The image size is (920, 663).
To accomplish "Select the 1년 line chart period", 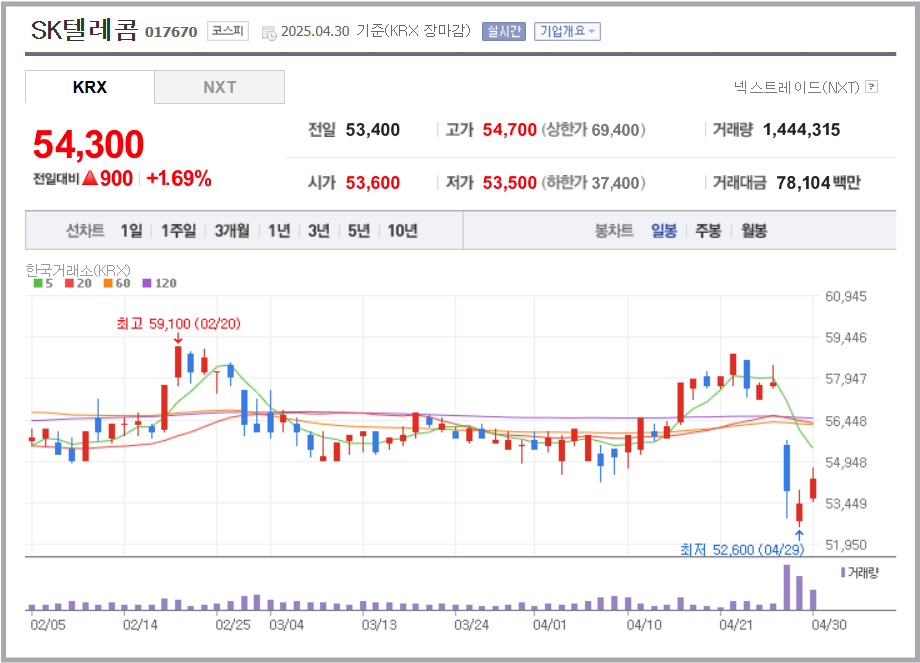I will [x=279, y=231].
